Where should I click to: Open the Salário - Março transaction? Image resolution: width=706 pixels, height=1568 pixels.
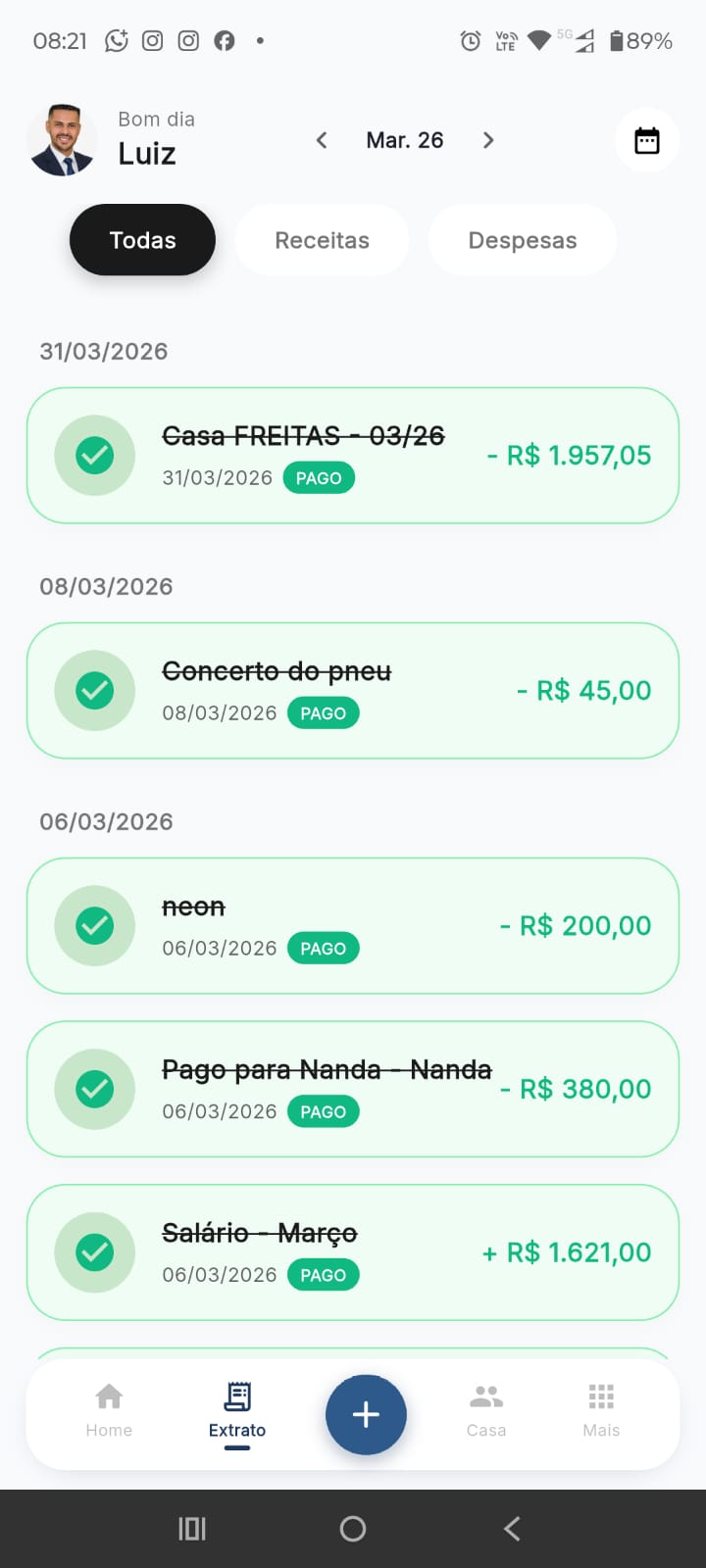coord(353,1252)
